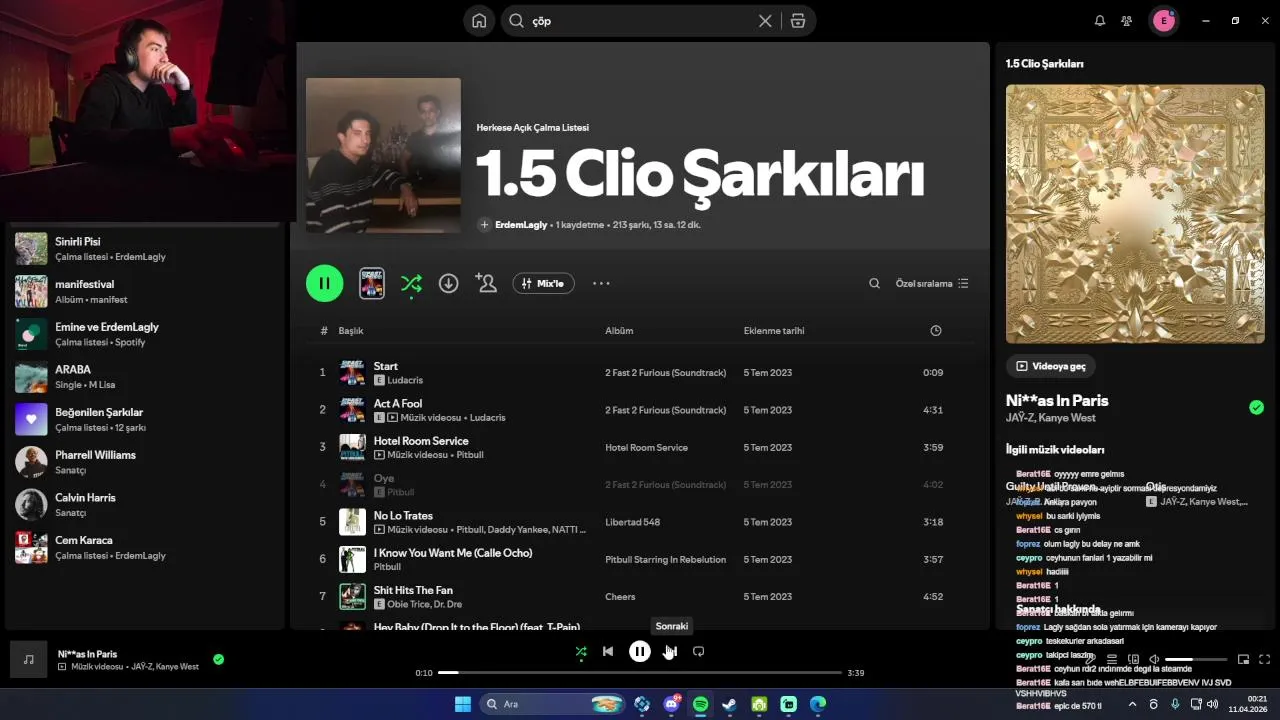This screenshot has width=1280, height=720.
Task: Click the Videoya geç button
Action: [x=1051, y=366]
